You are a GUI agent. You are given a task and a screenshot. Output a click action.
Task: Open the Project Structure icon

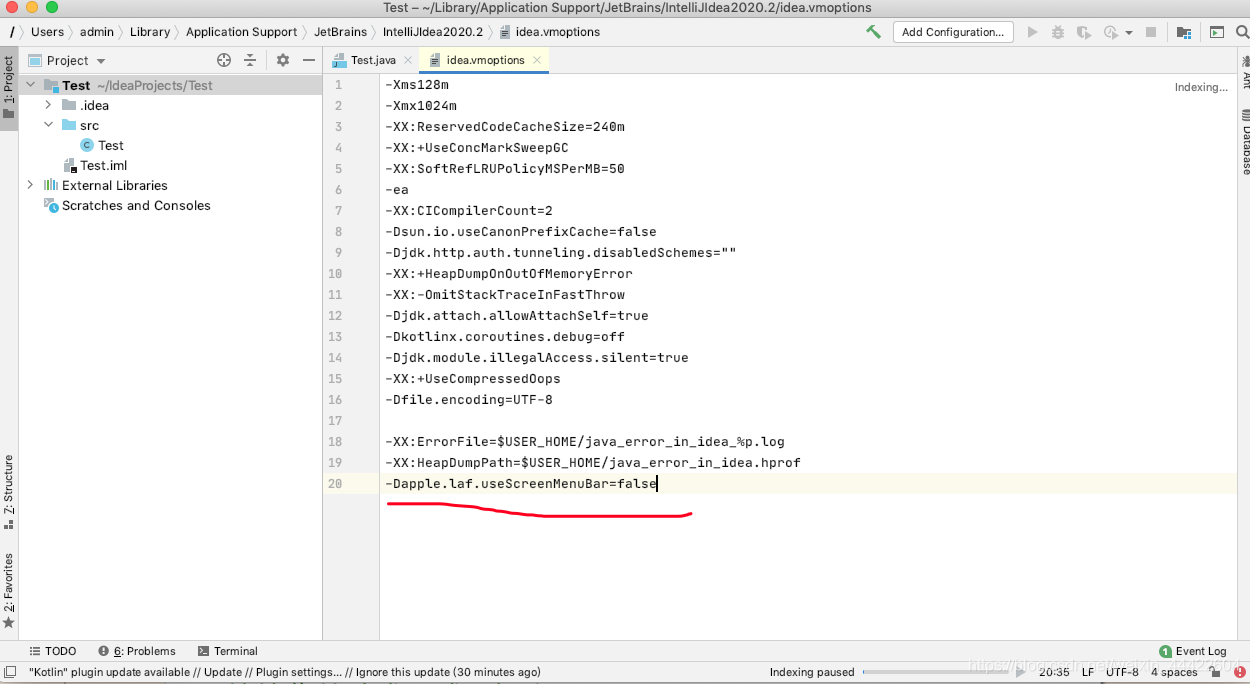(1184, 32)
